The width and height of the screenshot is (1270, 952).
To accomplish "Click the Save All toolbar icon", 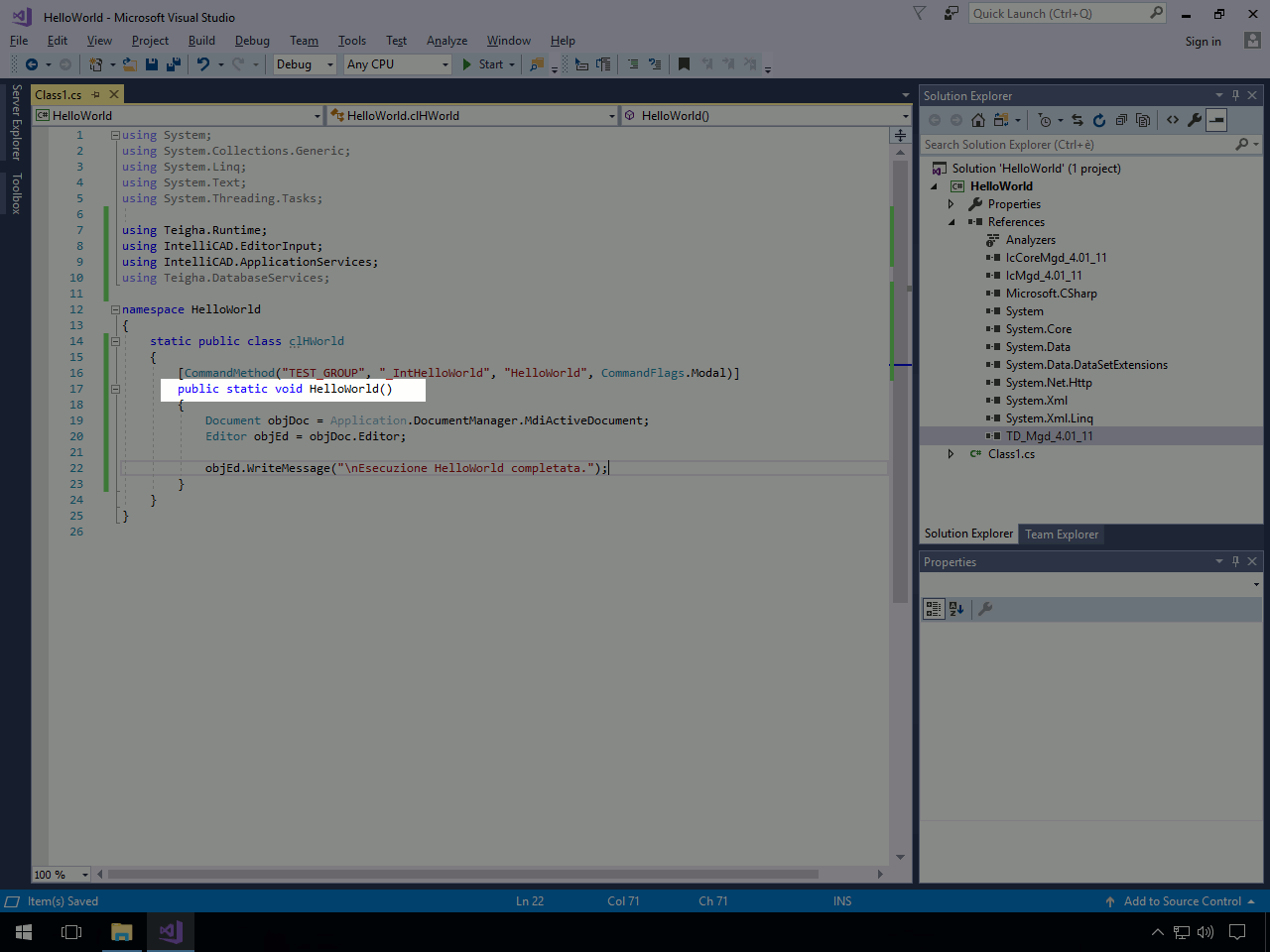I will click(x=173, y=64).
